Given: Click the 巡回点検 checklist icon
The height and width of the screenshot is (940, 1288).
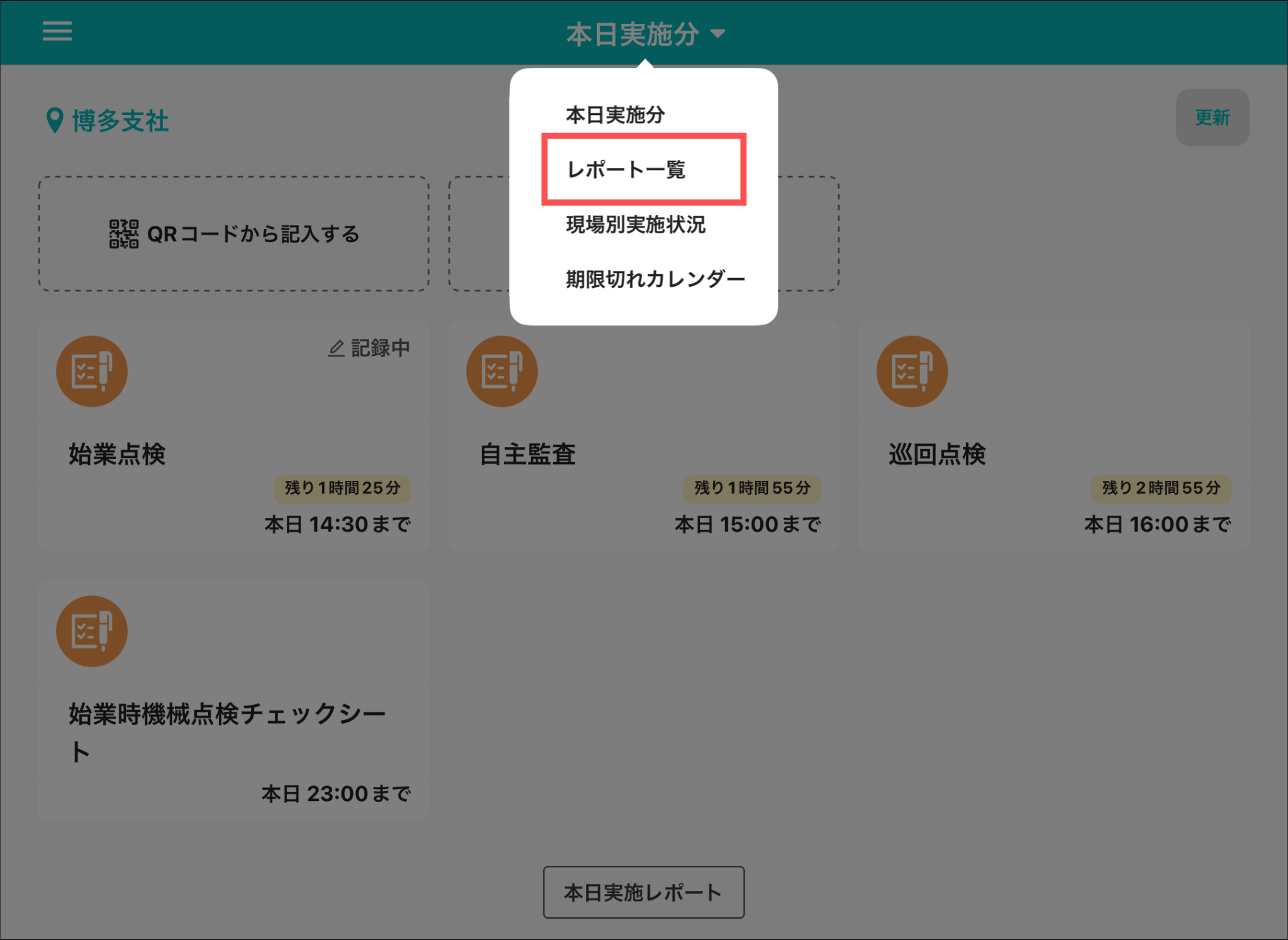Looking at the screenshot, I should pos(912,371).
